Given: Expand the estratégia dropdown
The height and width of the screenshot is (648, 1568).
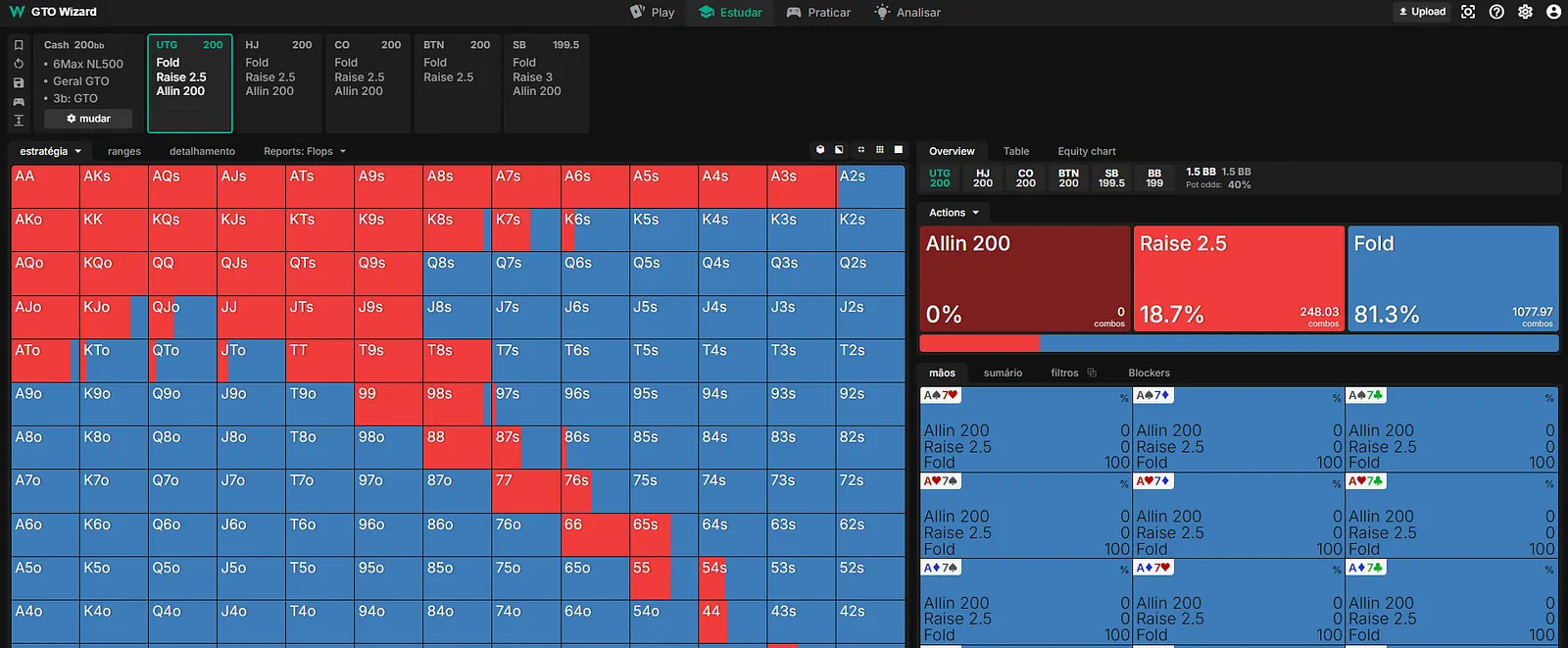Looking at the screenshot, I should pos(50,151).
